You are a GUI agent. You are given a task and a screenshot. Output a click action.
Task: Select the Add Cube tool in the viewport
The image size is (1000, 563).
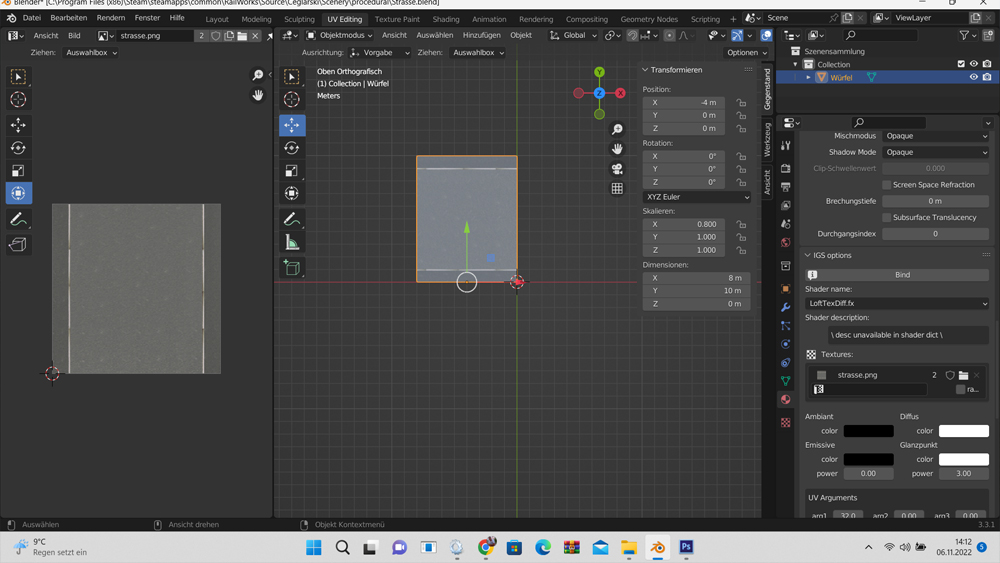coord(292,267)
